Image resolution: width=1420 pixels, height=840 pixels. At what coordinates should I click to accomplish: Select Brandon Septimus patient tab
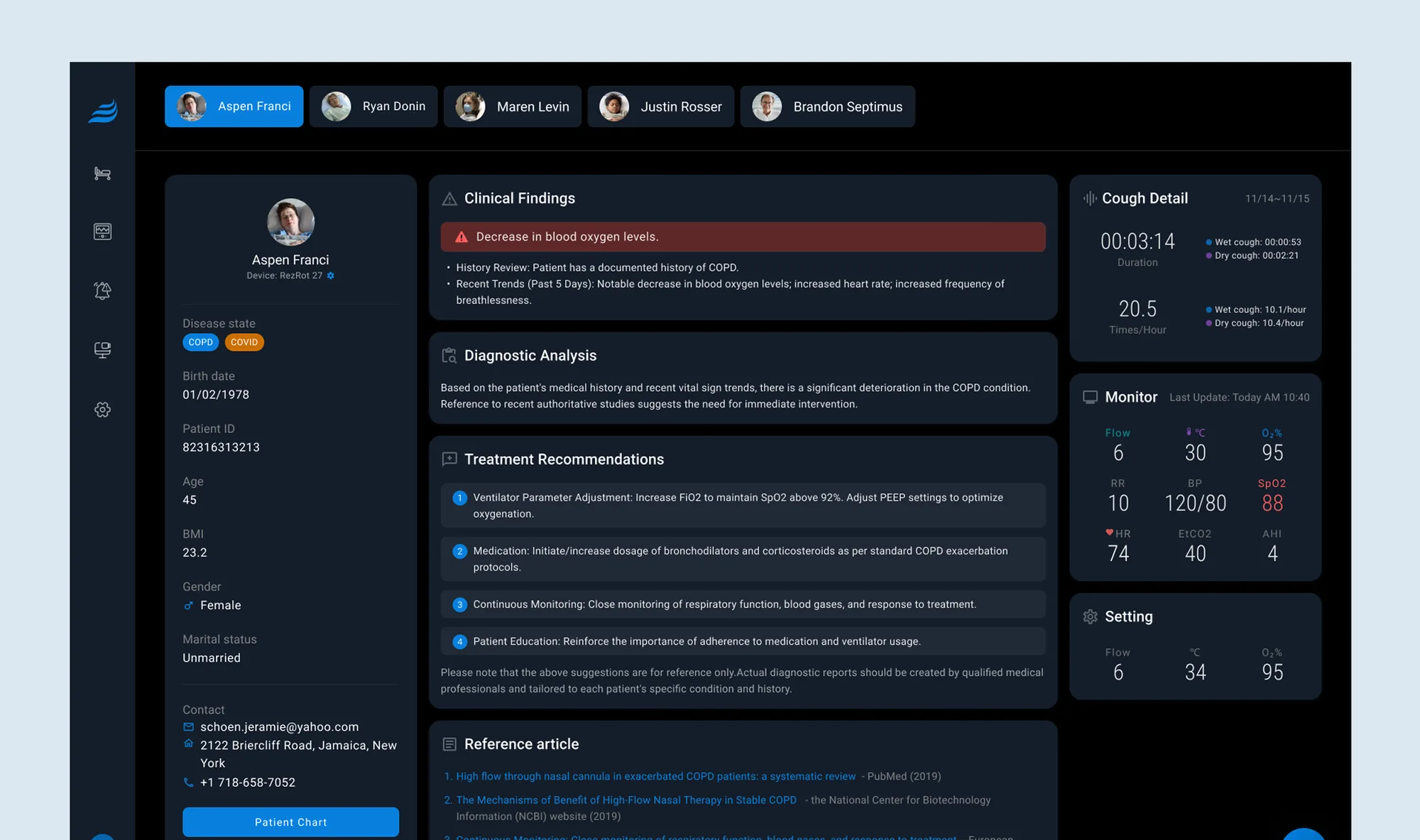(x=827, y=107)
